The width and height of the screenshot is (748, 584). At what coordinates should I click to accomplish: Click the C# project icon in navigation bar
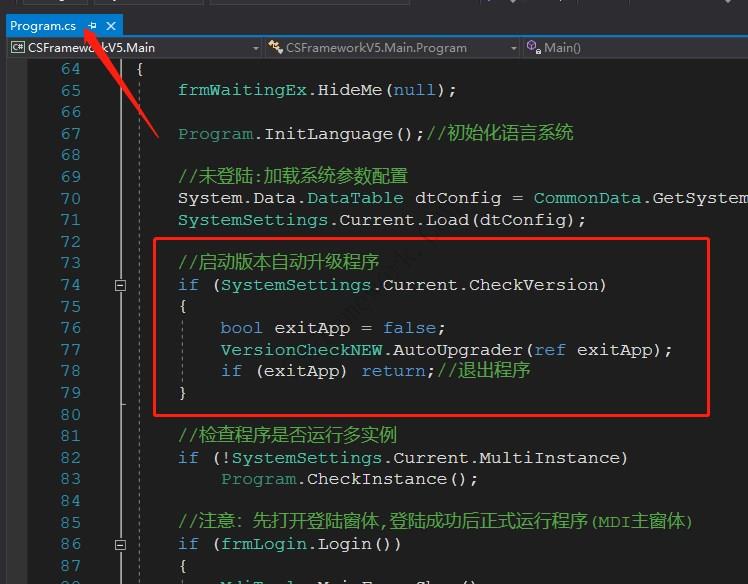pos(17,47)
